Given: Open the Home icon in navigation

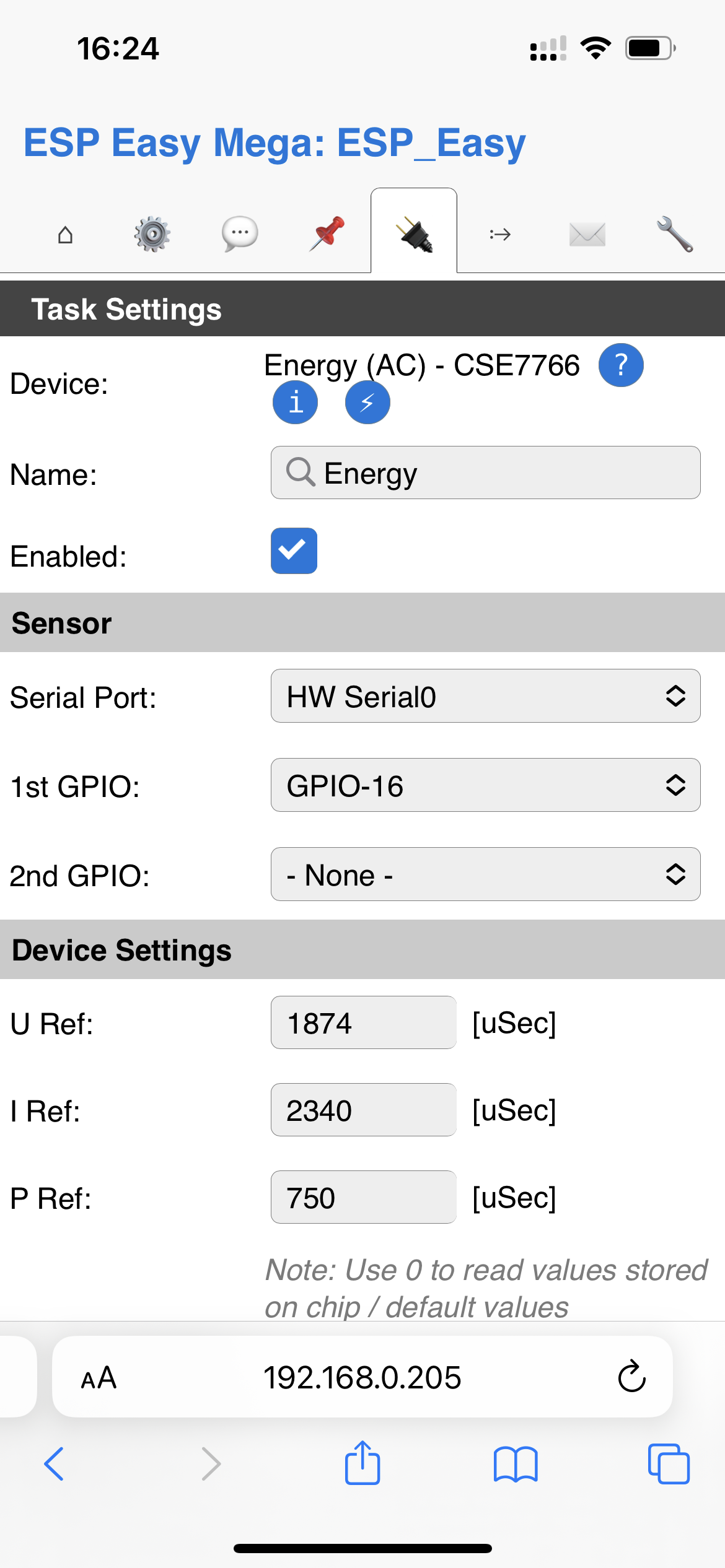Looking at the screenshot, I should pyautogui.click(x=66, y=234).
